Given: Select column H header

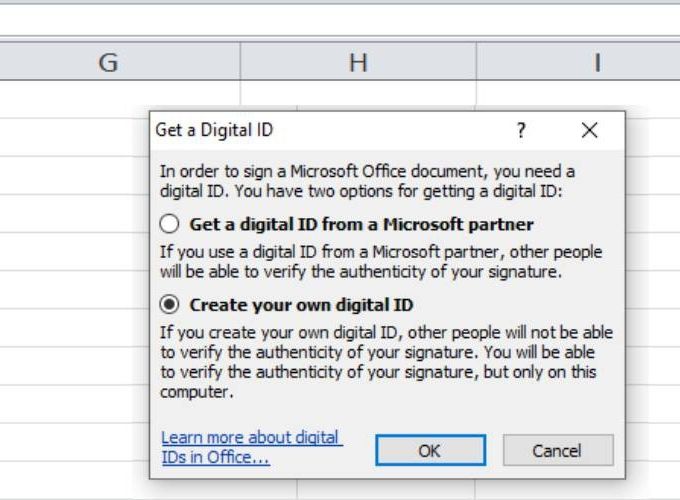Looking at the screenshot, I should 358,62.
